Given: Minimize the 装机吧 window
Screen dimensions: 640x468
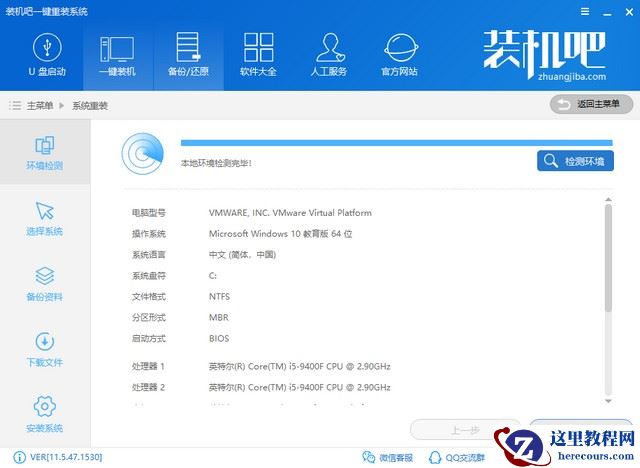Looking at the screenshot, I should point(607,13).
